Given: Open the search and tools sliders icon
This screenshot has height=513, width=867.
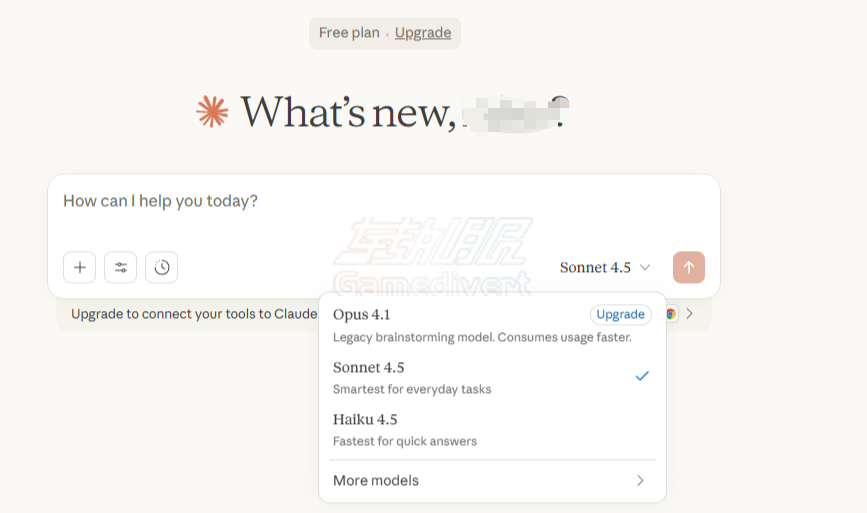Looking at the screenshot, I should tap(121, 267).
